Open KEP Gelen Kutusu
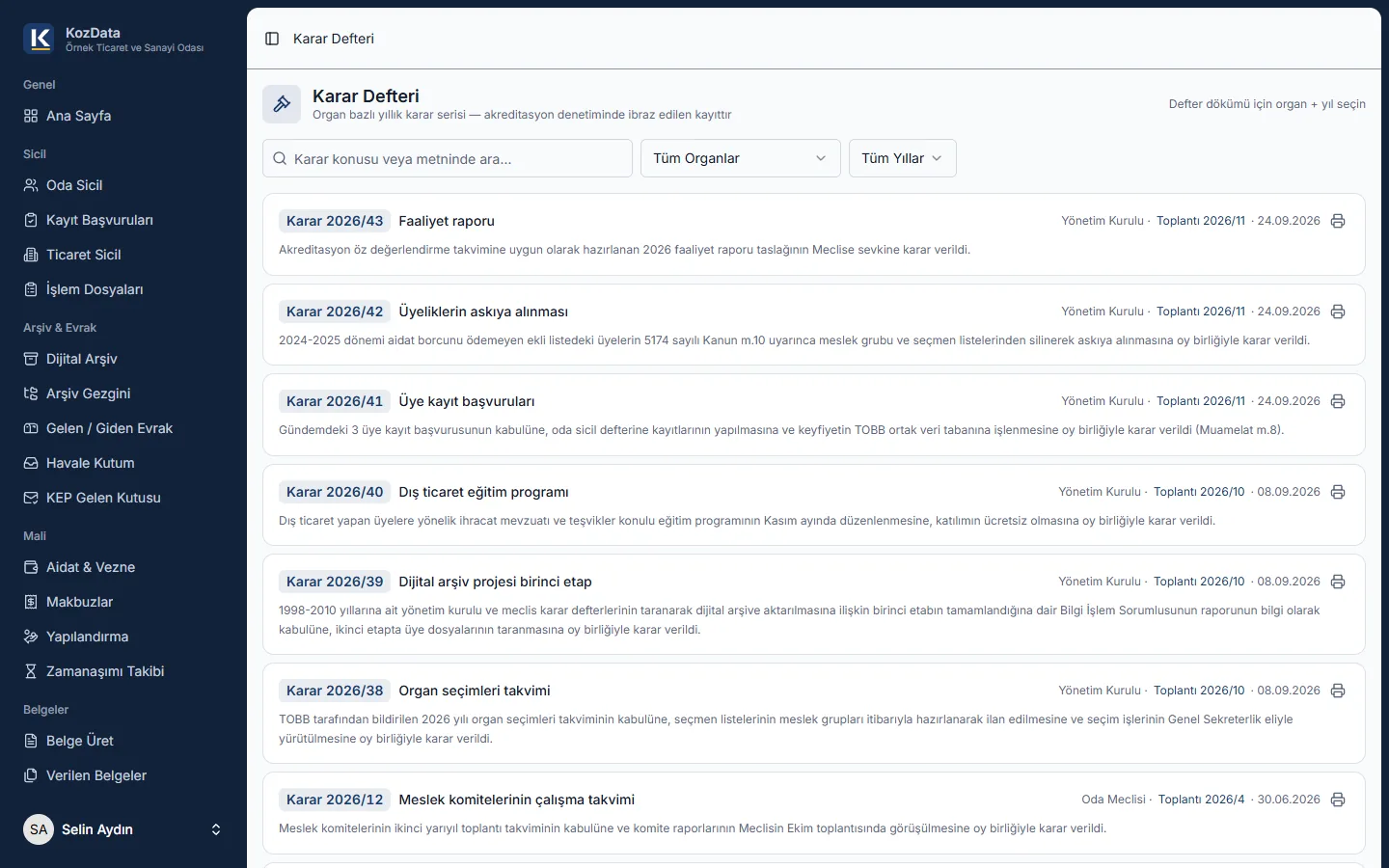This screenshot has width=1389, height=868. (123, 498)
